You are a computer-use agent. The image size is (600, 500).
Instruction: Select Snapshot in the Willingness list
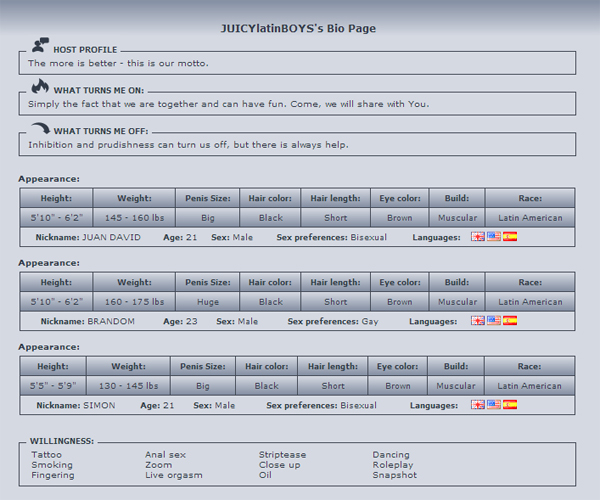[x=394, y=475]
